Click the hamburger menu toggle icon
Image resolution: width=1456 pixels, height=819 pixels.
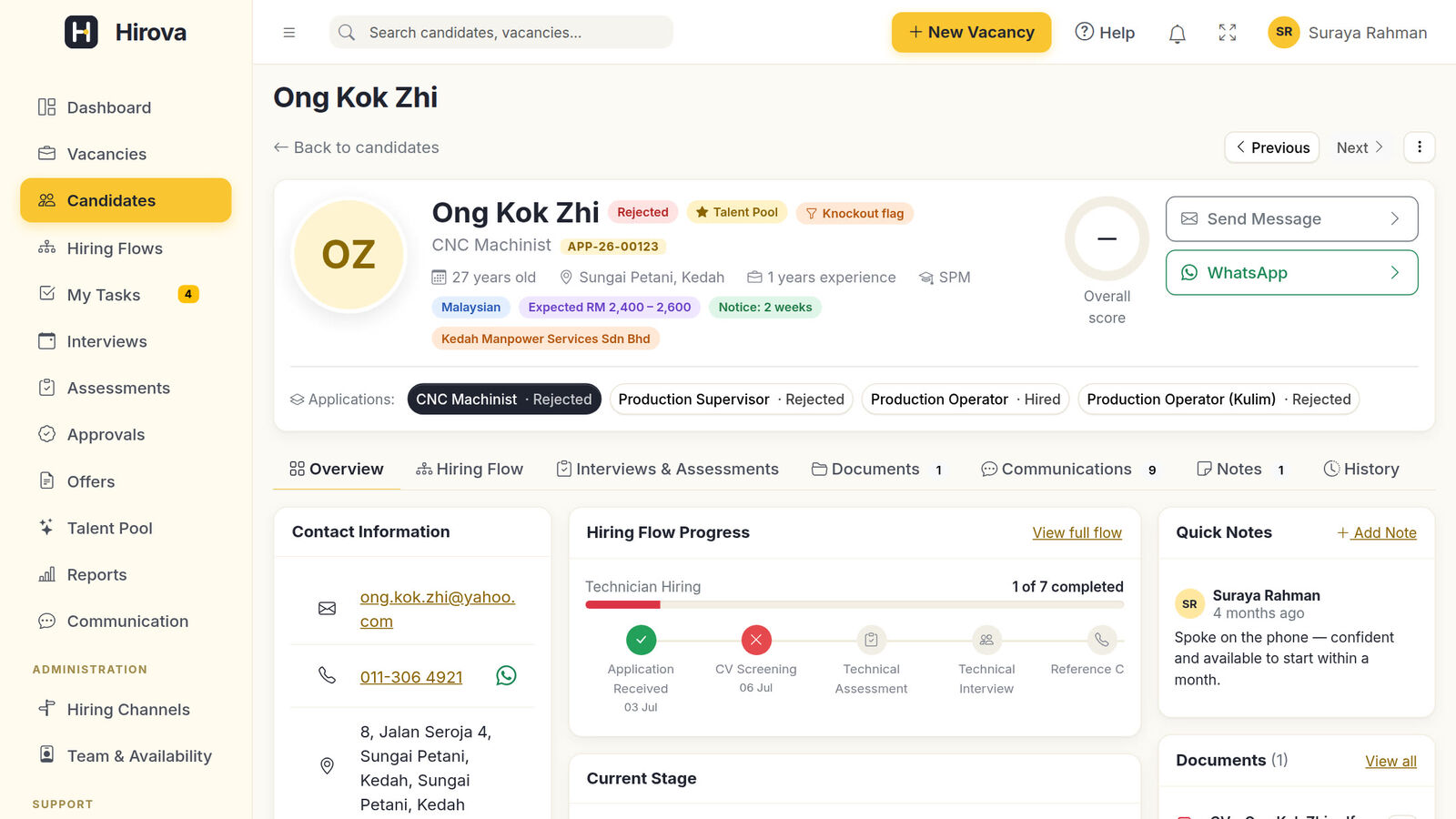289,33
